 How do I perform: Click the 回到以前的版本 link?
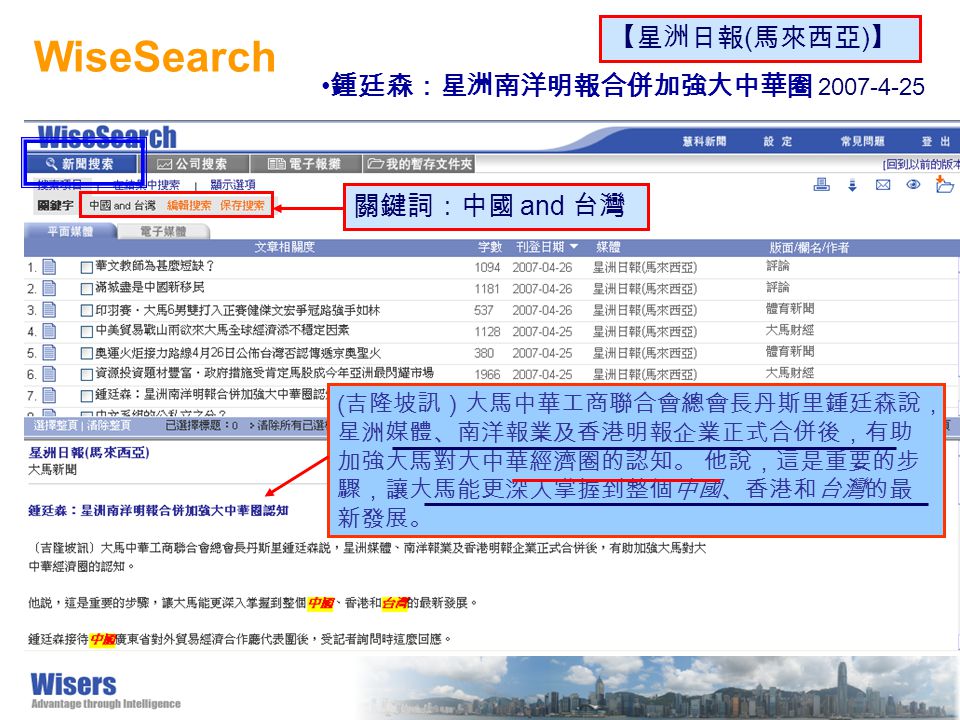tap(921, 164)
